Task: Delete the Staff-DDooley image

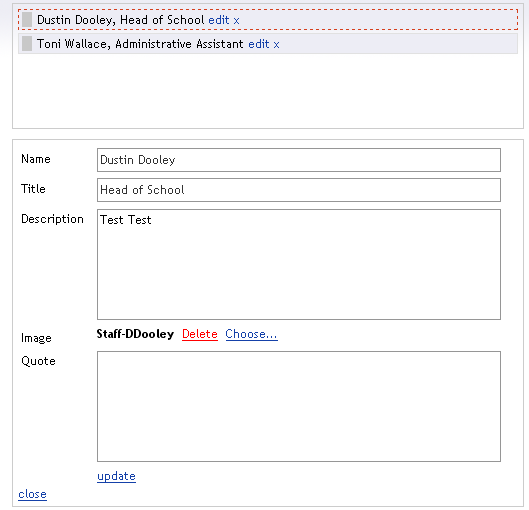Action: pyautogui.click(x=200, y=334)
